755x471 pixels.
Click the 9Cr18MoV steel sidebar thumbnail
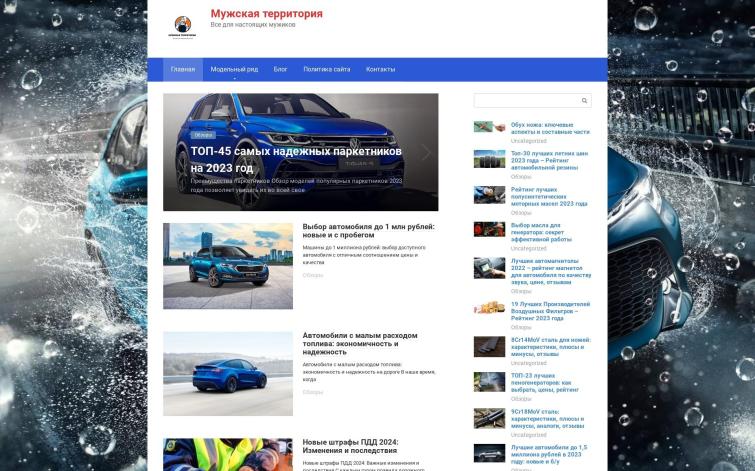[x=489, y=418]
